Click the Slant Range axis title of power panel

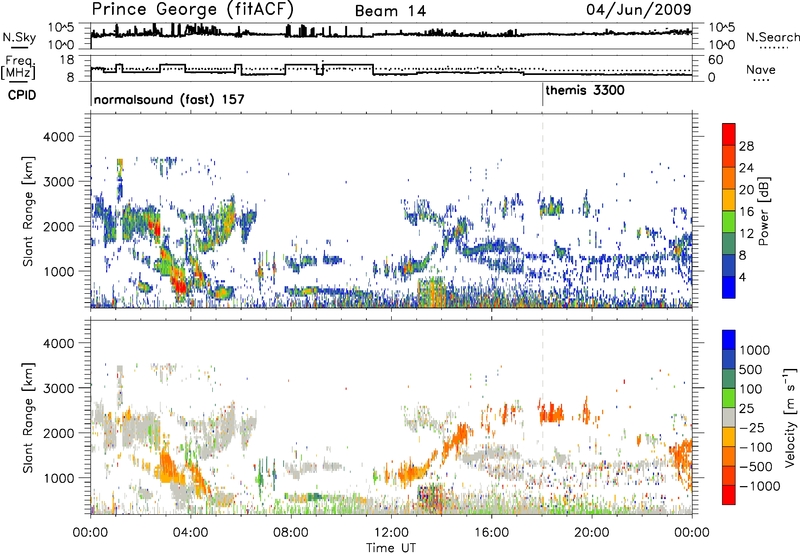[x=28, y=211]
